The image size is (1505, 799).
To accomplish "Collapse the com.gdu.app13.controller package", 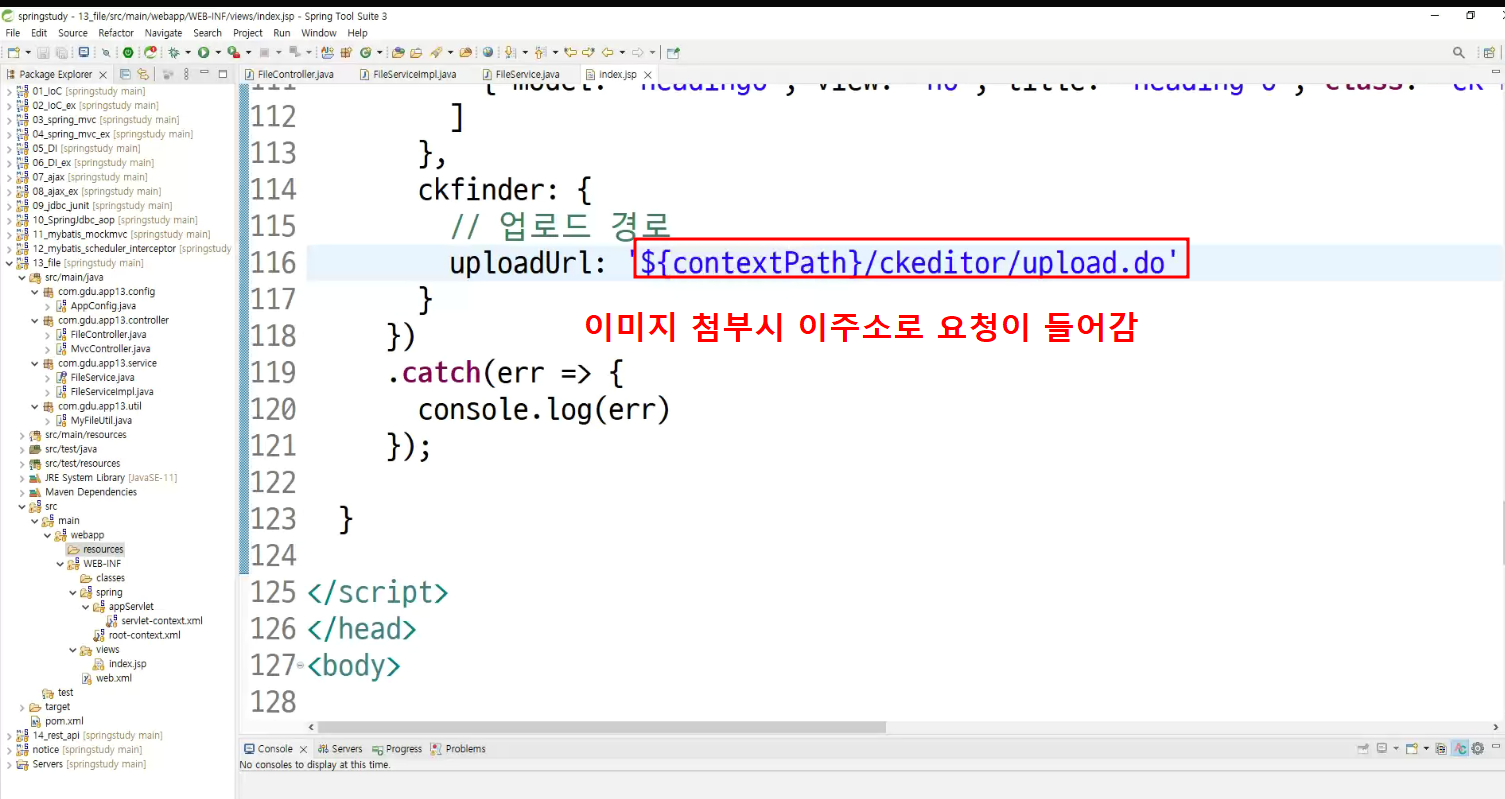I will (x=35, y=320).
